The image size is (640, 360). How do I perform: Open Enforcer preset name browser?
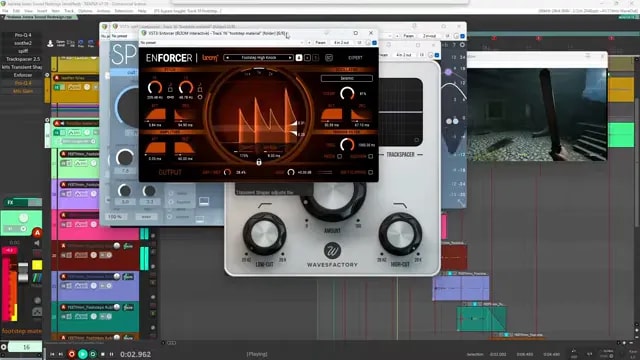coord(258,58)
